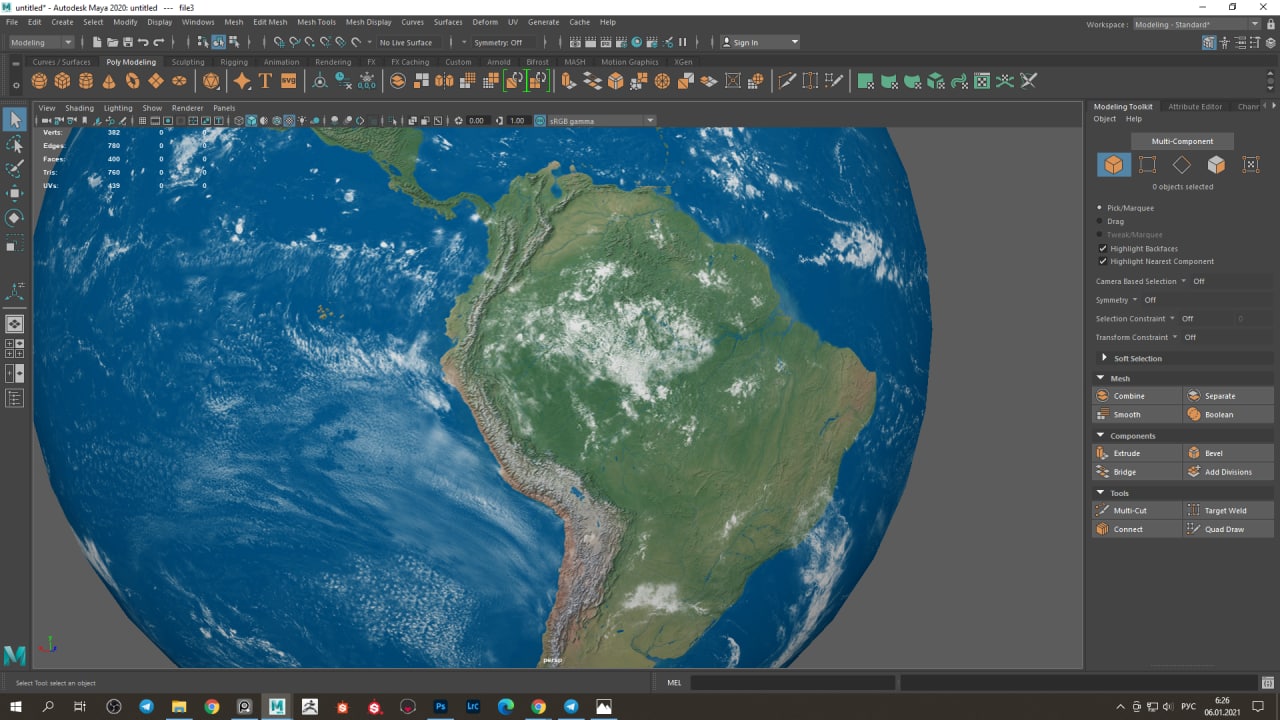Image resolution: width=1280 pixels, height=720 pixels.
Task: Open the Edit Mesh menu
Action: (270, 21)
